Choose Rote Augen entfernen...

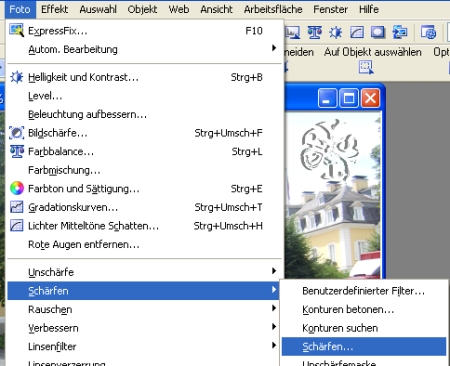tap(144, 244)
